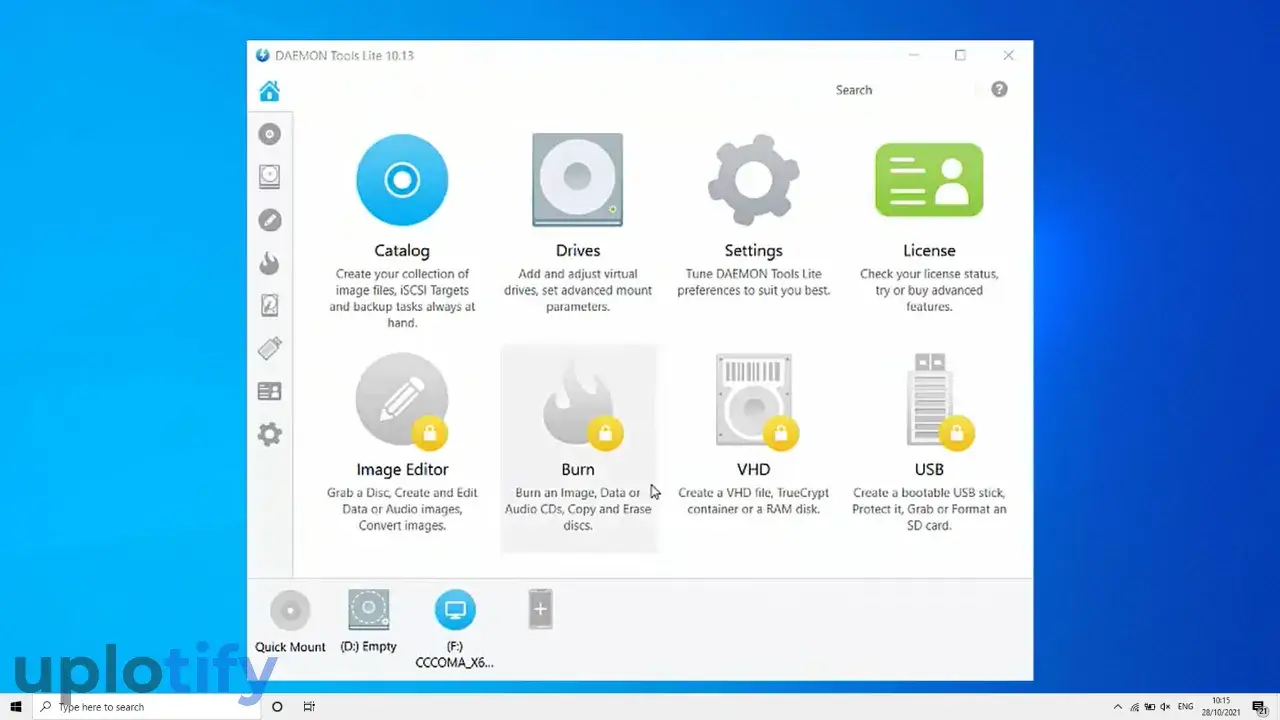Viewport: 1280px width, 720px height.
Task: Open Task View on the taskbar
Action: pos(308,706)
